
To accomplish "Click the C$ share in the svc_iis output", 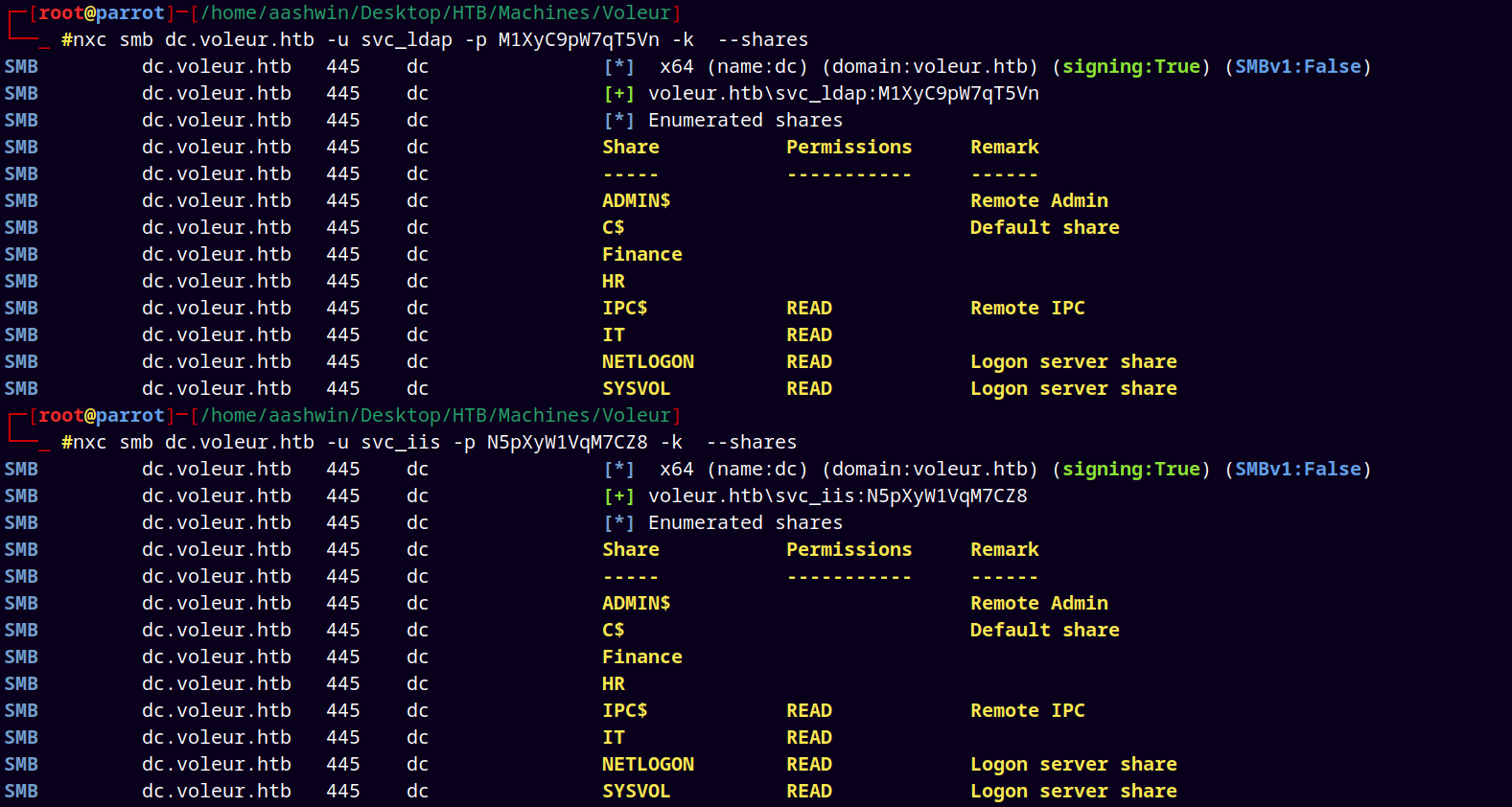I will click(614, 631).
